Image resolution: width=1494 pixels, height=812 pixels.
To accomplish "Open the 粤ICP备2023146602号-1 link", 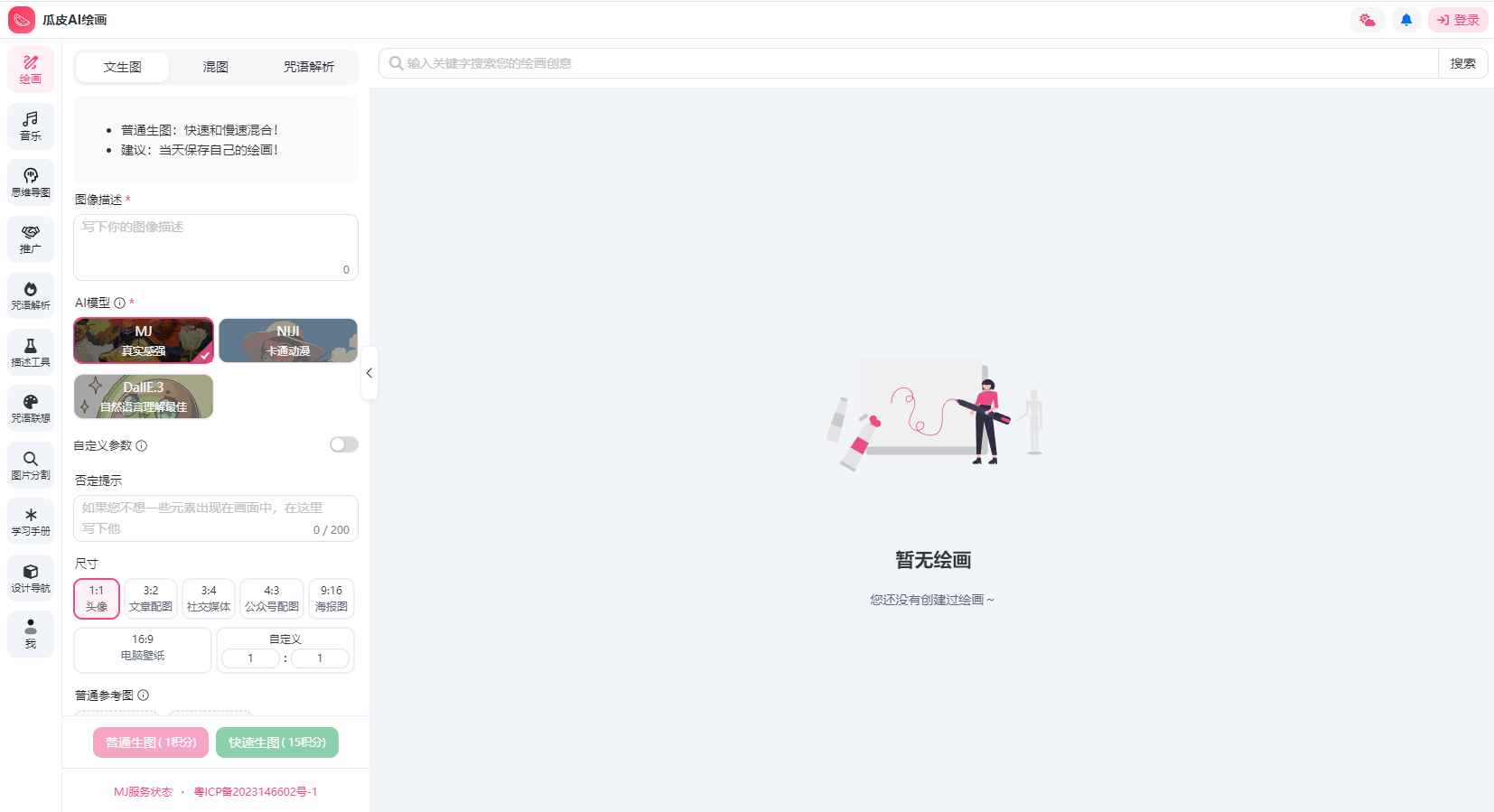I will click(256, 792).
